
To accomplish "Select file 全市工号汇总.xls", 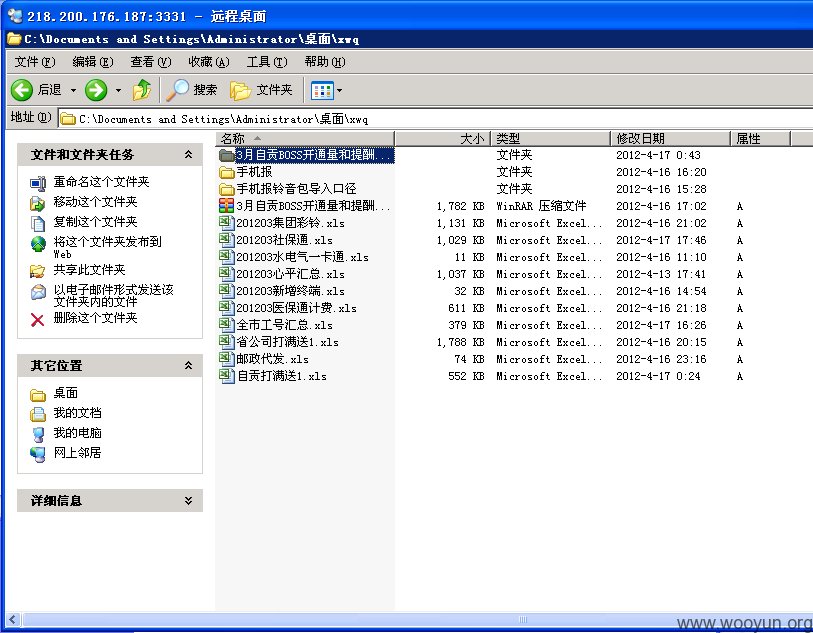I will pyautogui.click(x=276, y=325).
